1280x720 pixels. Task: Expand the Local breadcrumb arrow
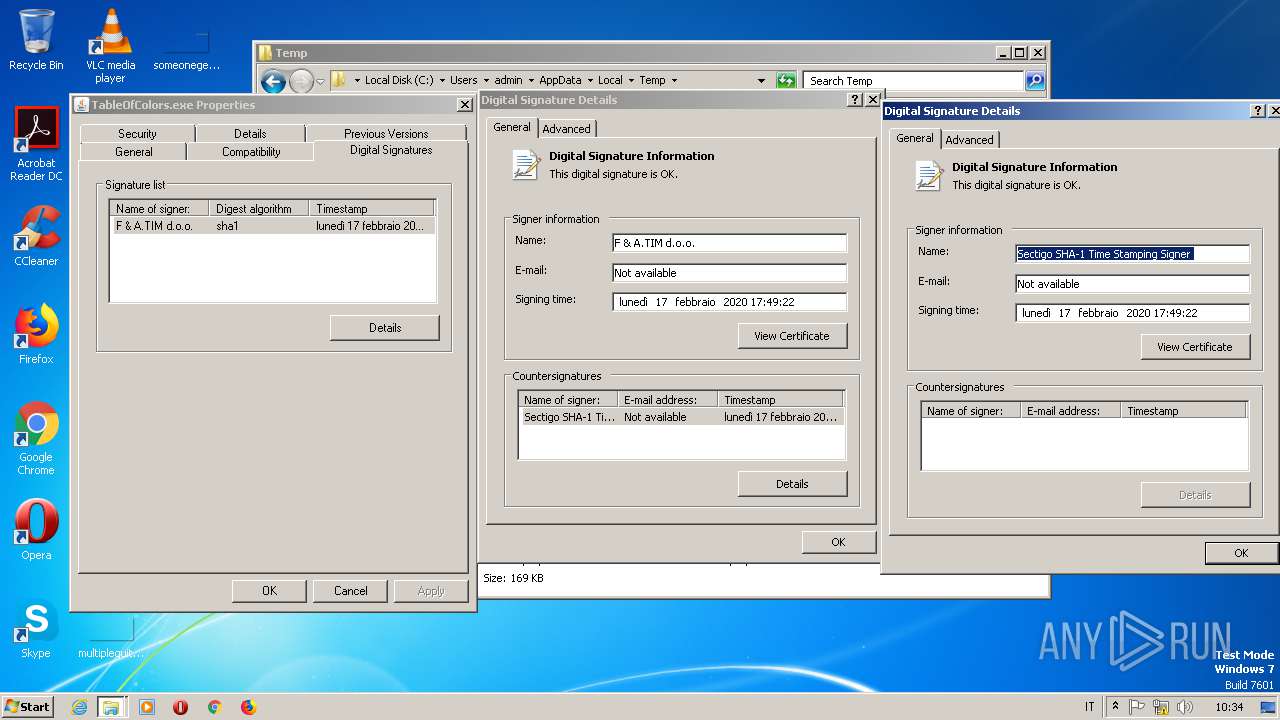point(631,81)
